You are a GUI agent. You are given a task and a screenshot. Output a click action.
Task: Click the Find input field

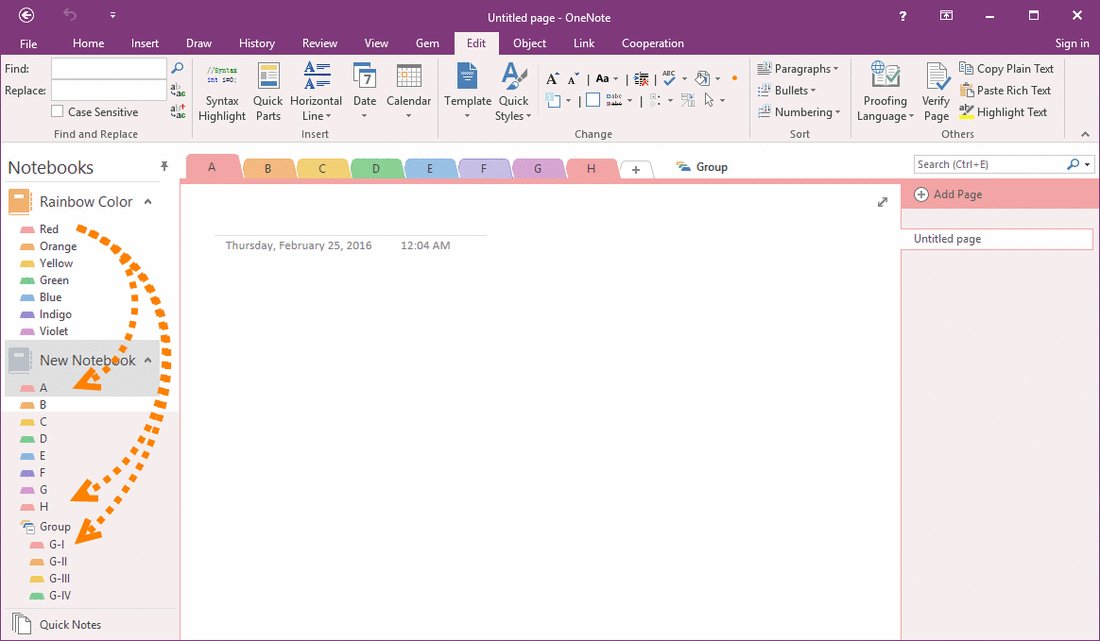109,69
